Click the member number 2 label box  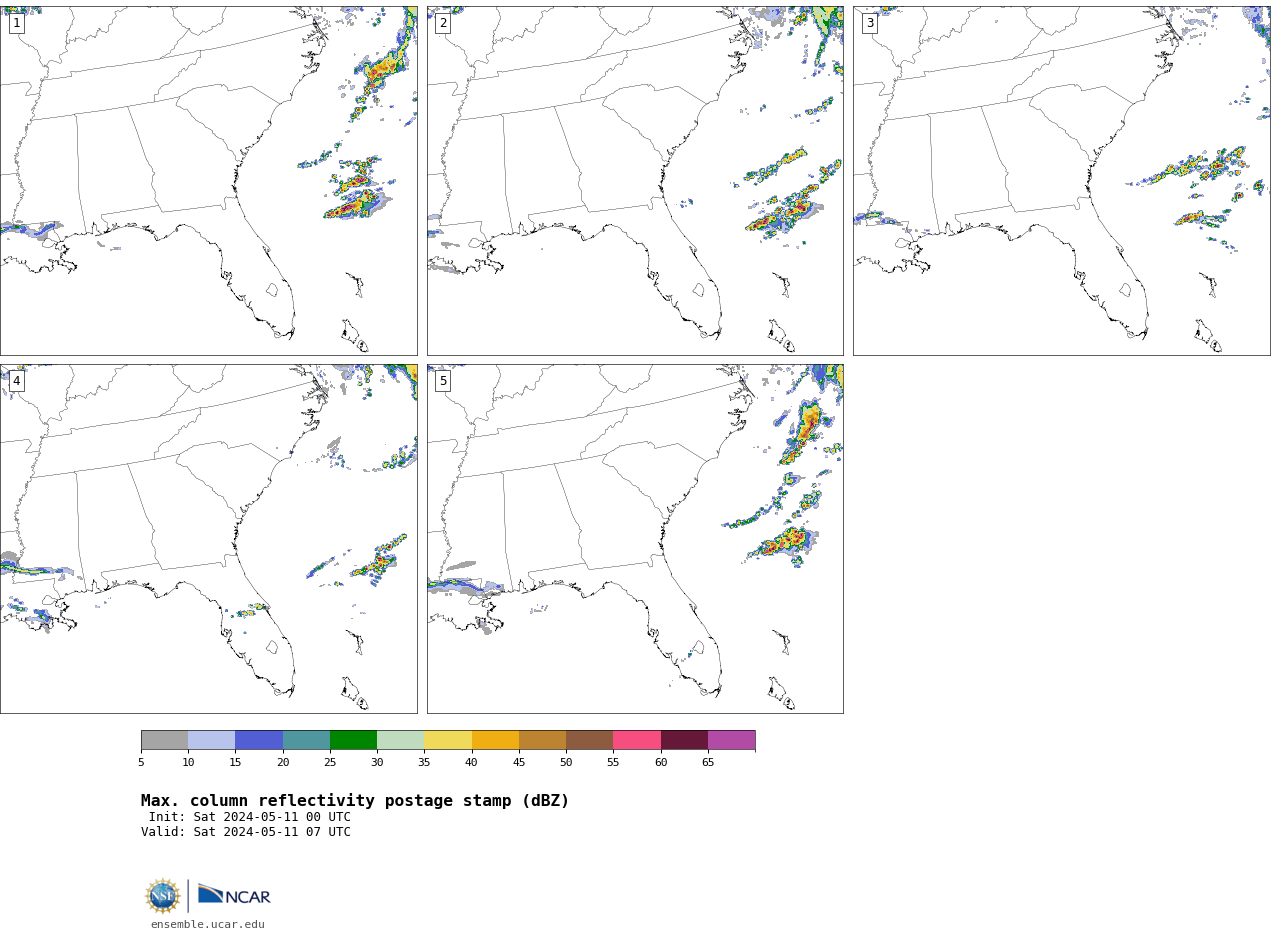[x=443, y=23]
